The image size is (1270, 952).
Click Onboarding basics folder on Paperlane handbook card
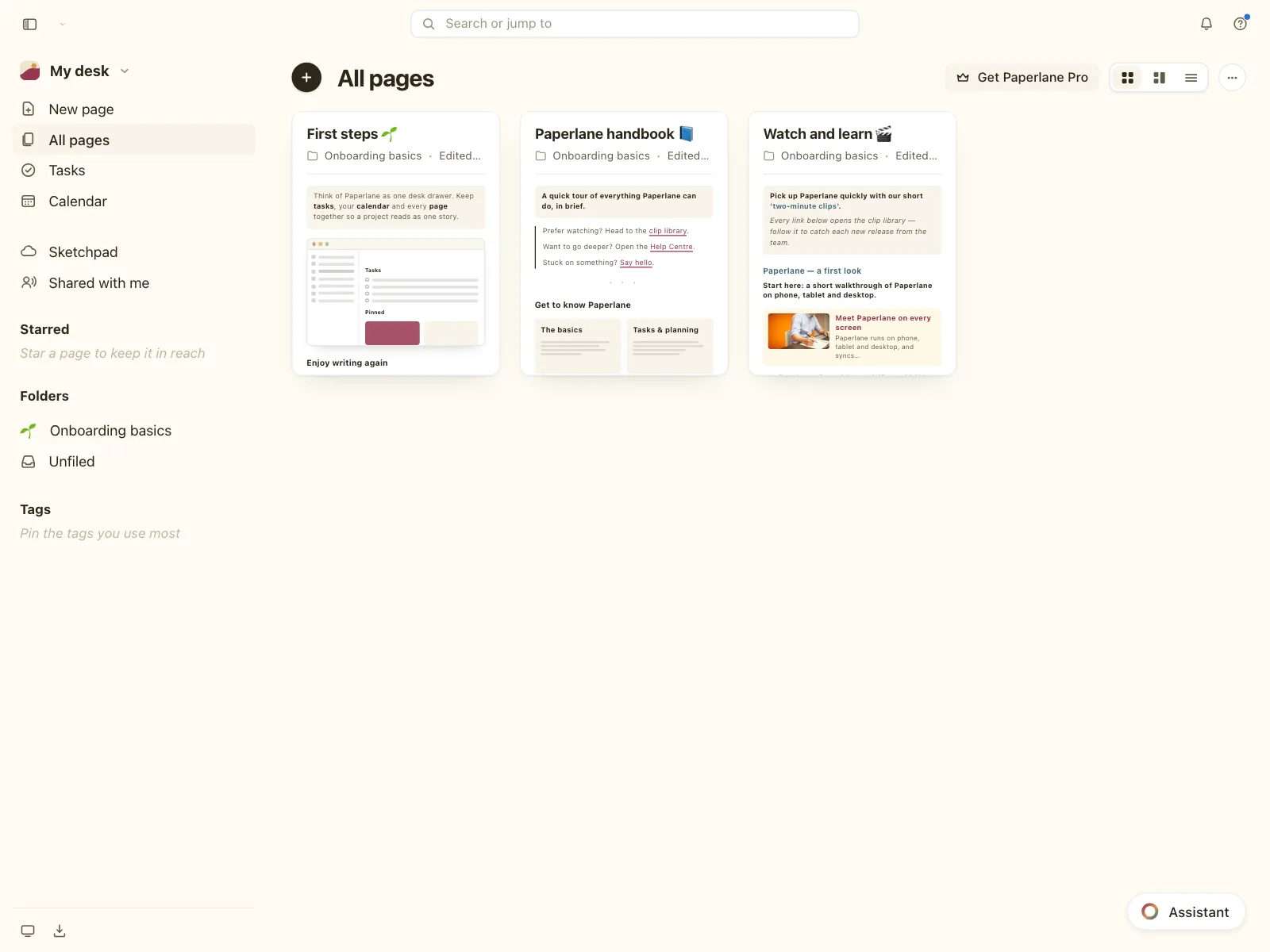tap(593, 156)
